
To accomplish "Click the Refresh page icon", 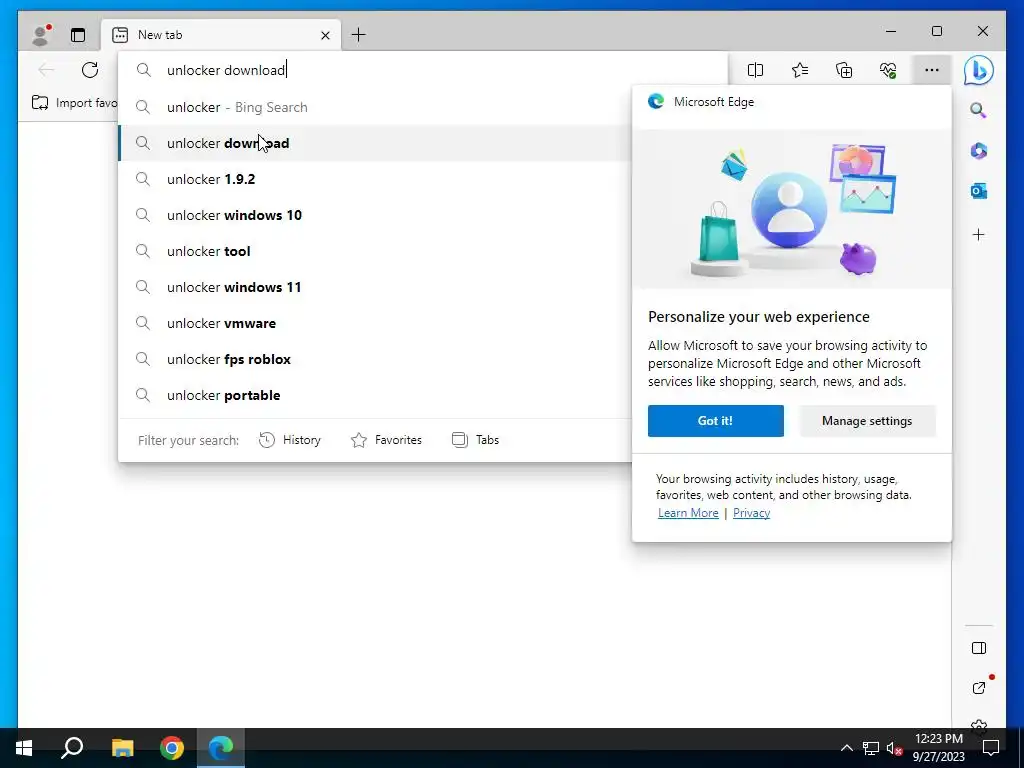I will click(90, 70).
